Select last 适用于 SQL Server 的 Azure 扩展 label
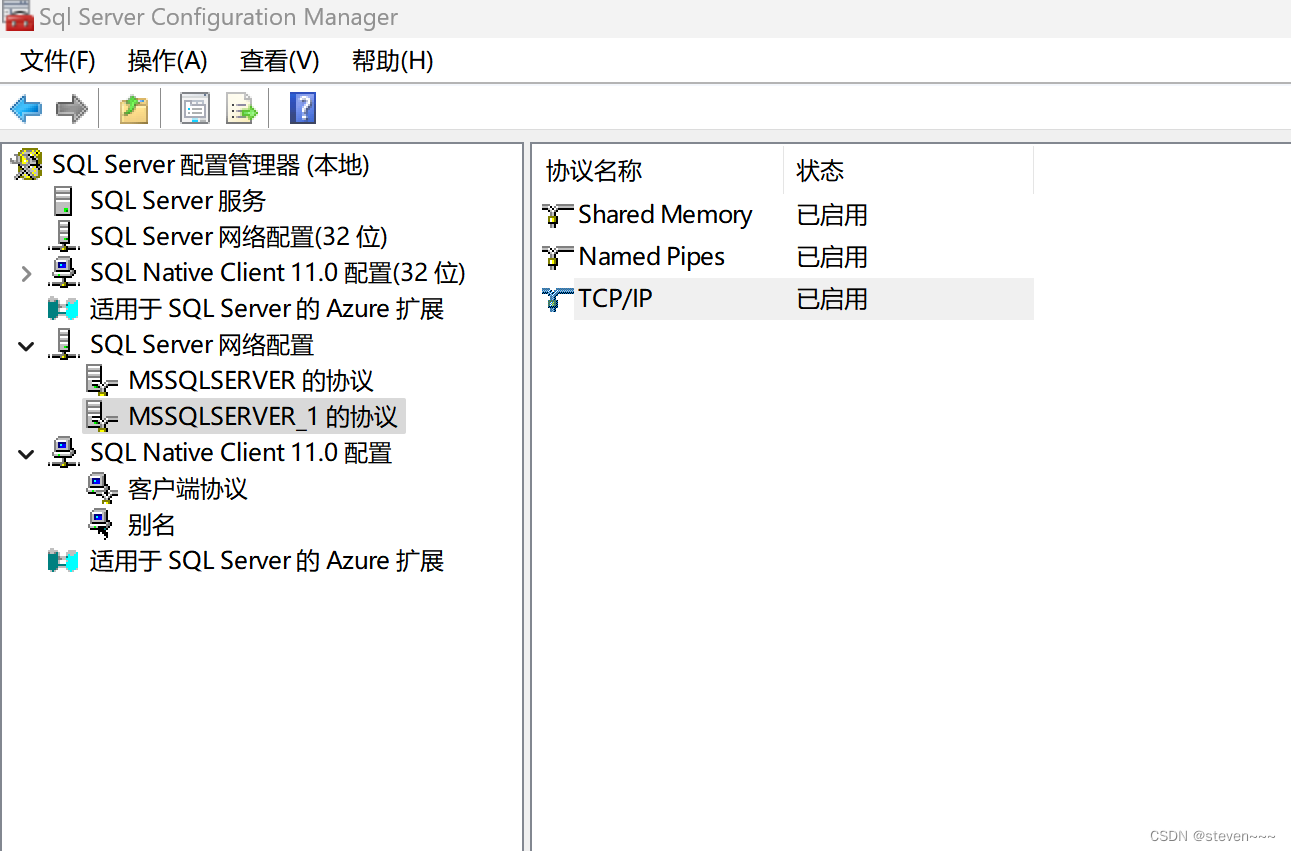 tap(267, 561)
